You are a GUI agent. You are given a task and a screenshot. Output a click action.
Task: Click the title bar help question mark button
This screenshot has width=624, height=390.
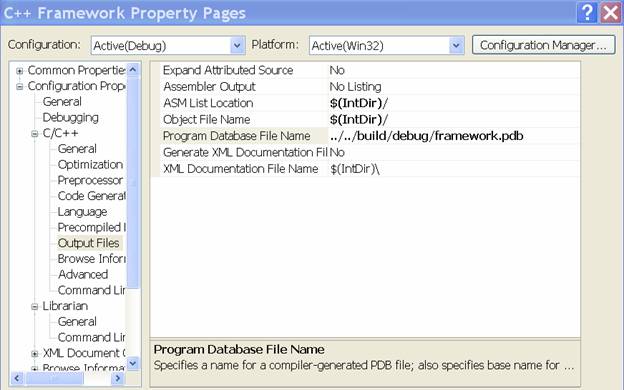[587, 13]
